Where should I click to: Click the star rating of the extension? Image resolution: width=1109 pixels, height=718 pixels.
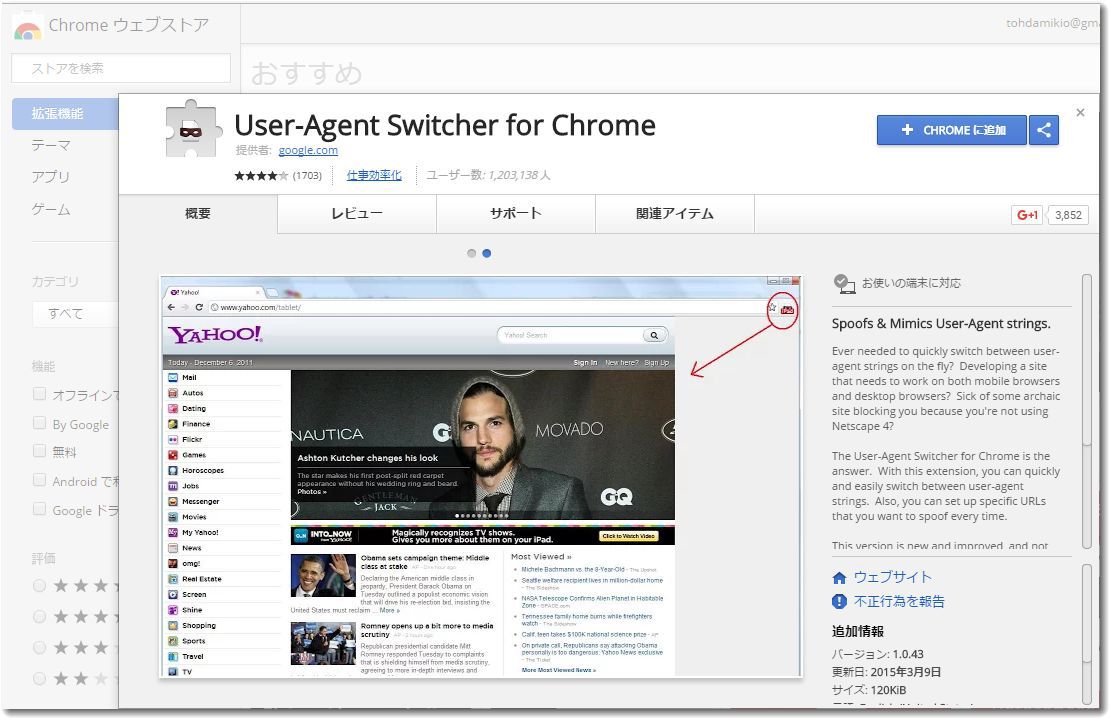[x=261, y=175]
